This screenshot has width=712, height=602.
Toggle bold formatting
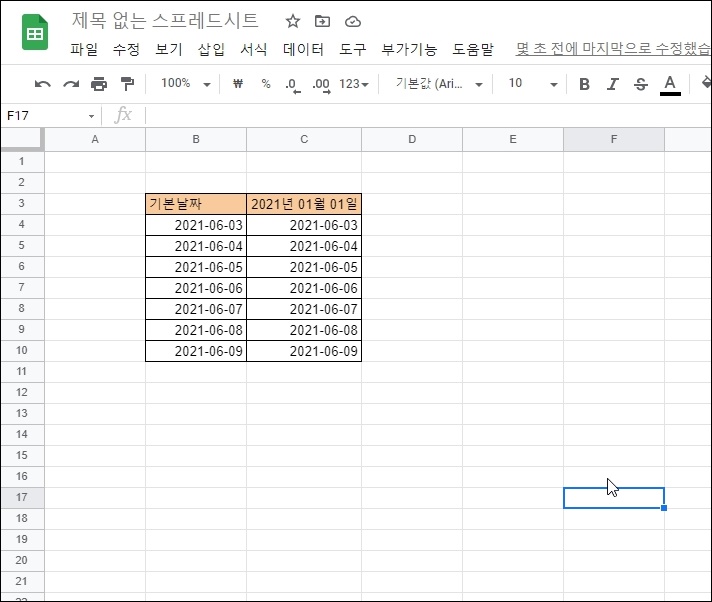point(585,84)
